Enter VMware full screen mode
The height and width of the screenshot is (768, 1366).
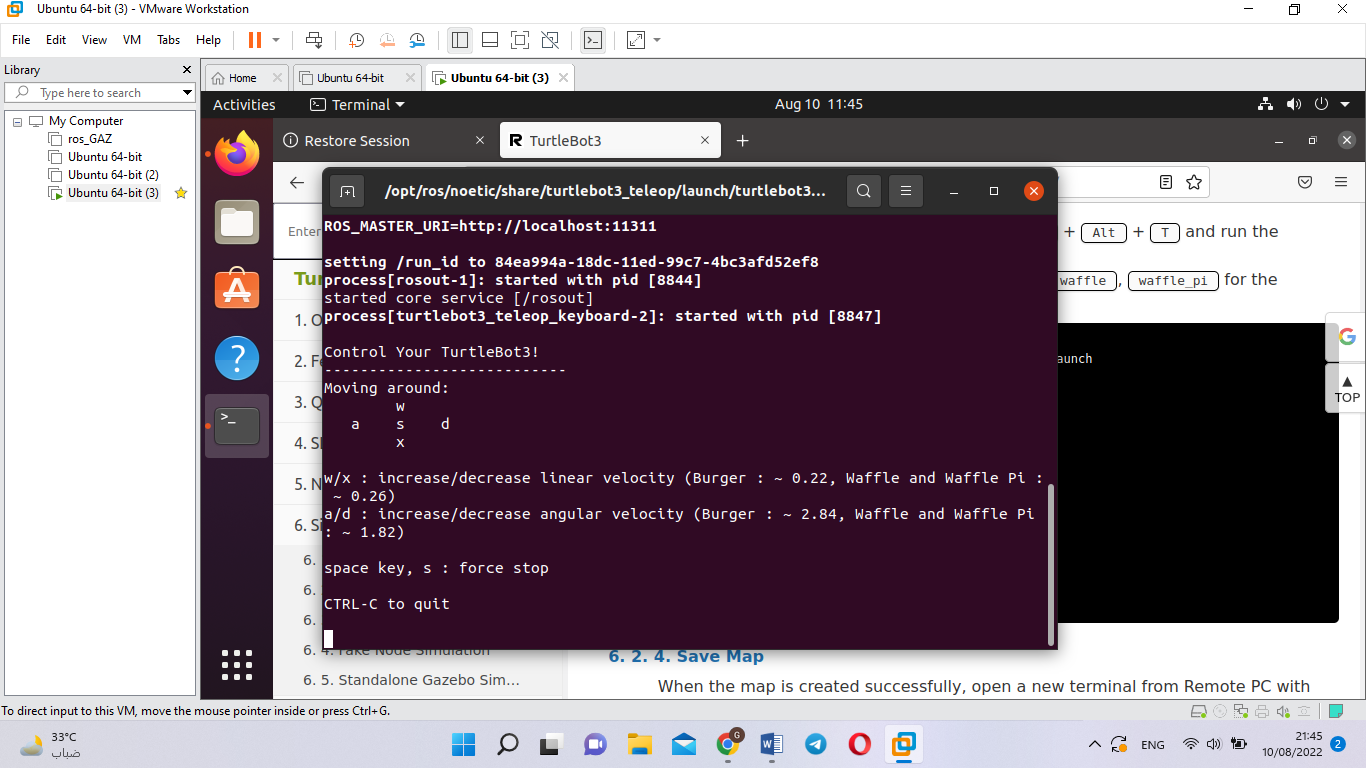point(519,40)
